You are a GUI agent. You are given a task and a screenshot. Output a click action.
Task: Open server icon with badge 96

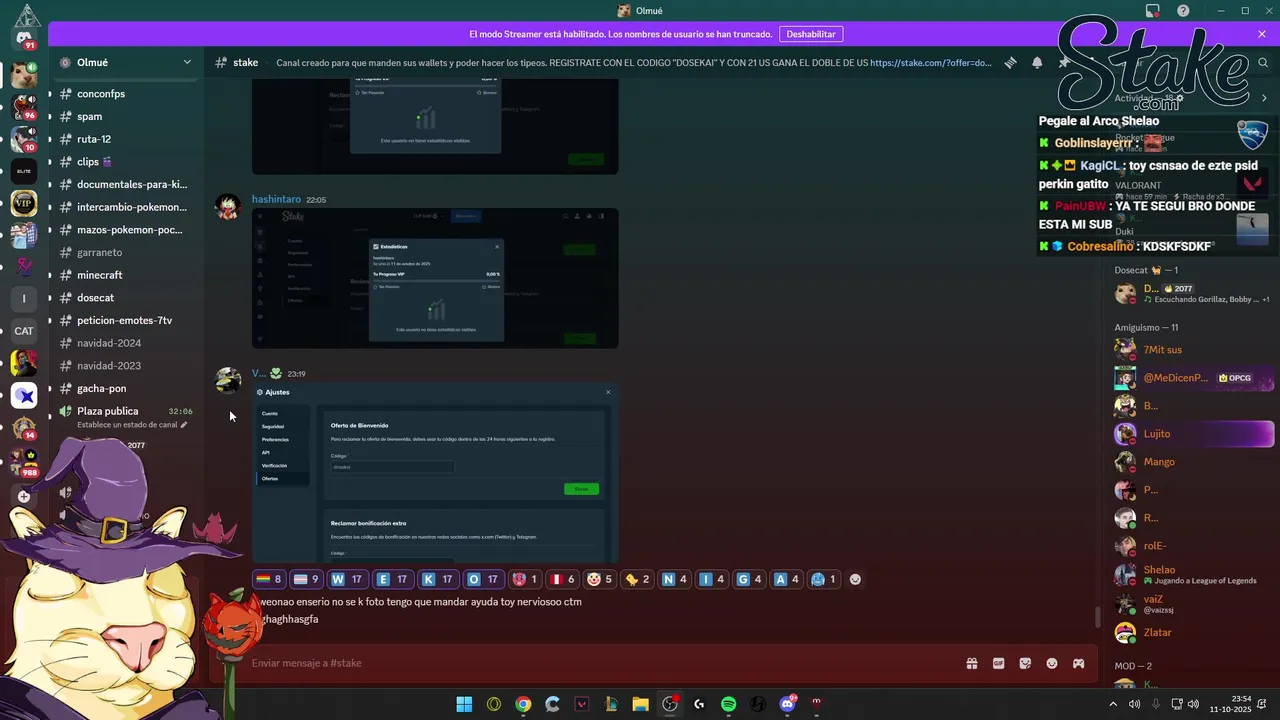(x=24, y=108)
